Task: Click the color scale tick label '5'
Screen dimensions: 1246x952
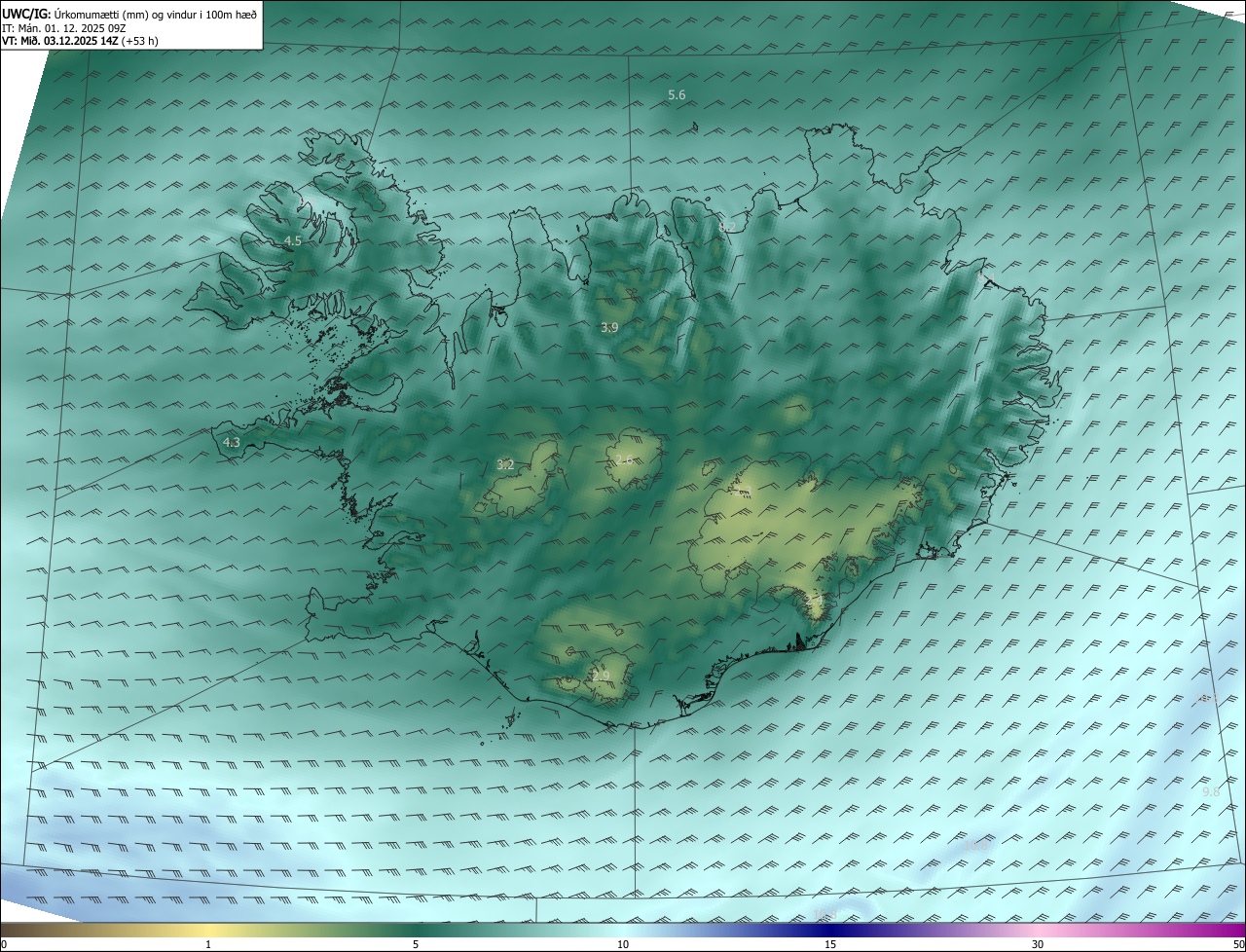Action: coord(416,944)
